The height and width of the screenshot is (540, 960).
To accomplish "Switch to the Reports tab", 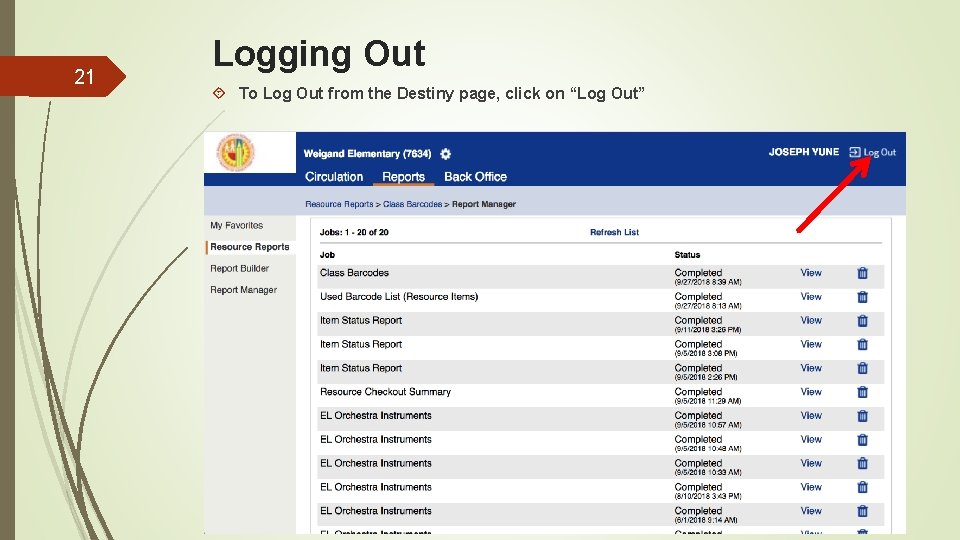I will pyautogui.click(x=403, y=177).
